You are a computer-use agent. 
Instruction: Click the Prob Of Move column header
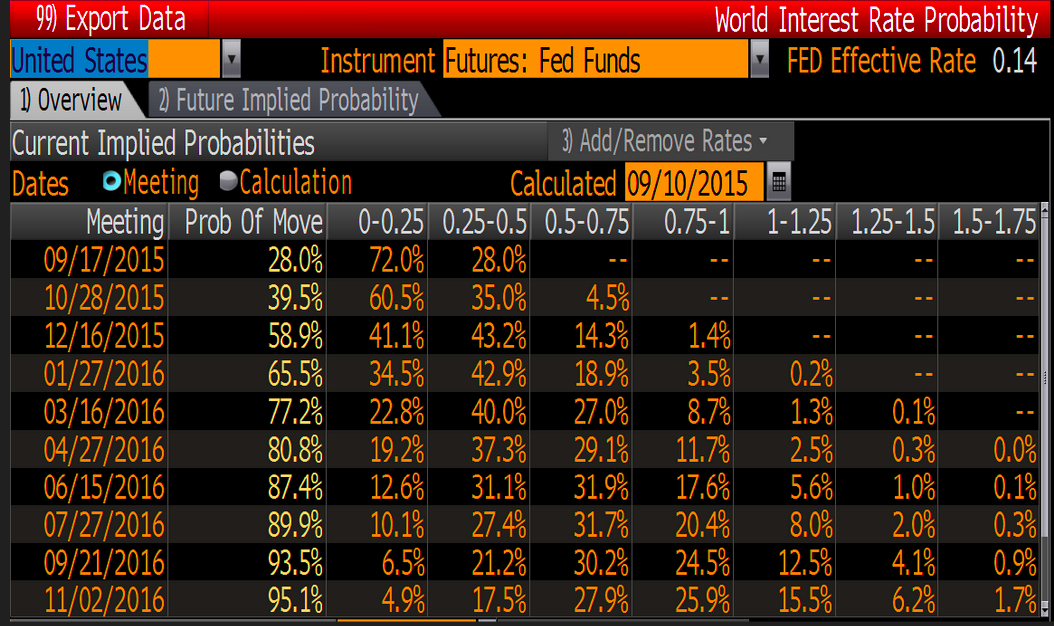pyautogui.click(x=247, y=222)
